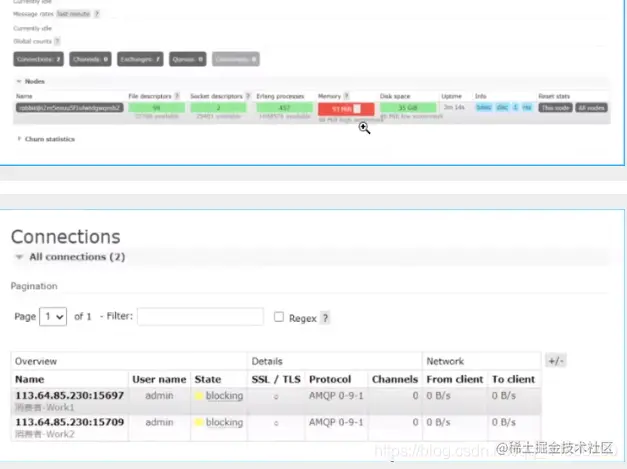The width and height of the screenshot is (627, 469).
Task: Click the rss info tag in Nodes row
Action: [527, 108]
